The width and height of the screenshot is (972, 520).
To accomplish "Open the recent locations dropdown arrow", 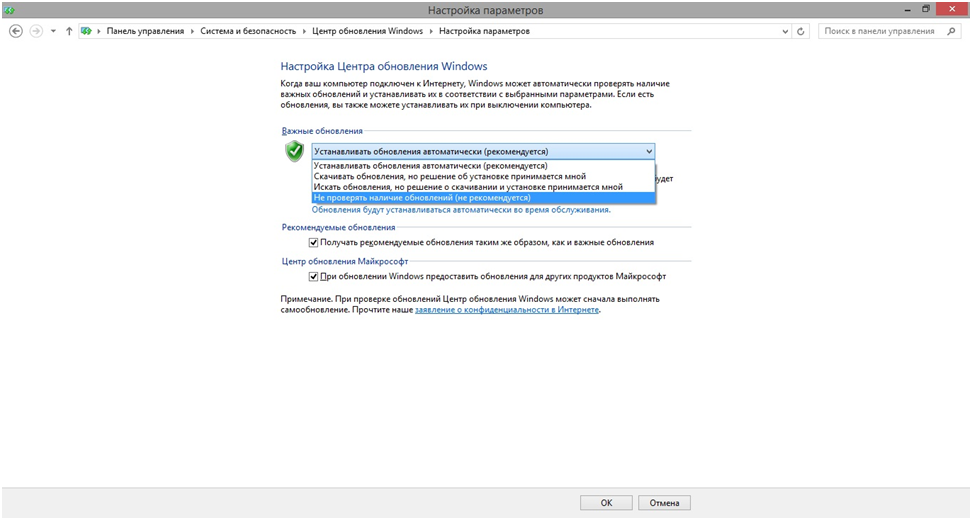I will [x=54, y=31].
